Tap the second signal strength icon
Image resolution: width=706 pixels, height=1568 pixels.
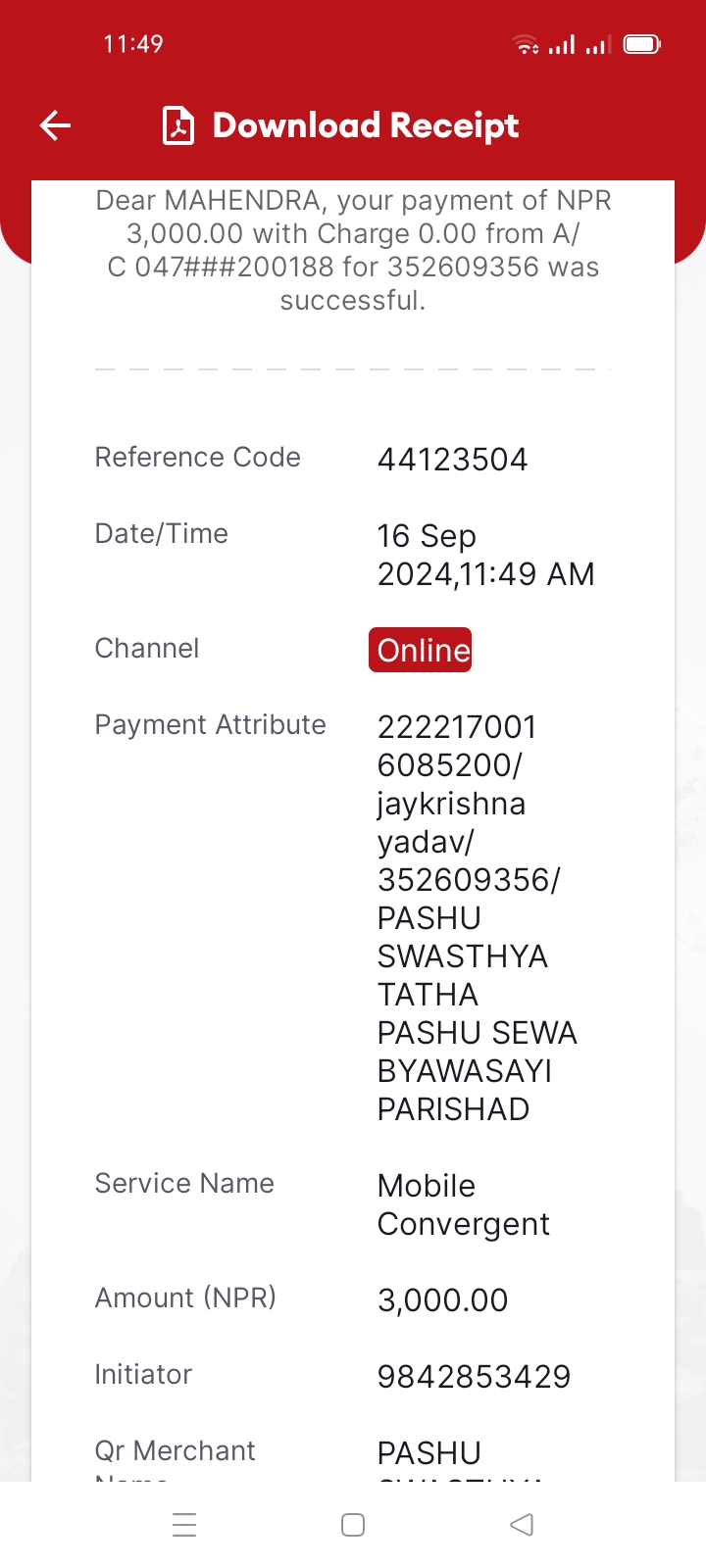click(x=598, y=44)
